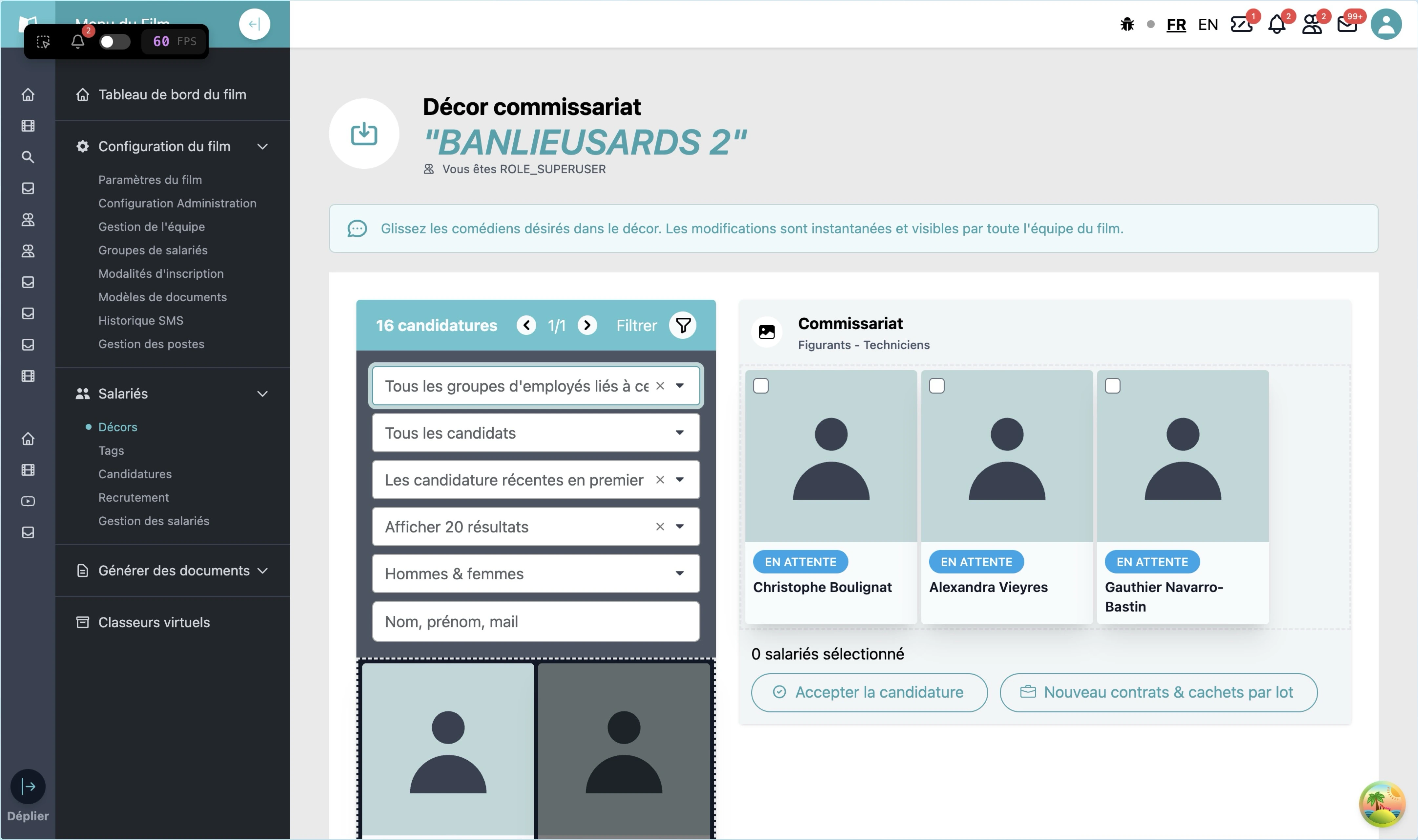Switch language to EN
This screenshot has height=840, width=1418.
pyautogui.click(x=1208, y=24)
